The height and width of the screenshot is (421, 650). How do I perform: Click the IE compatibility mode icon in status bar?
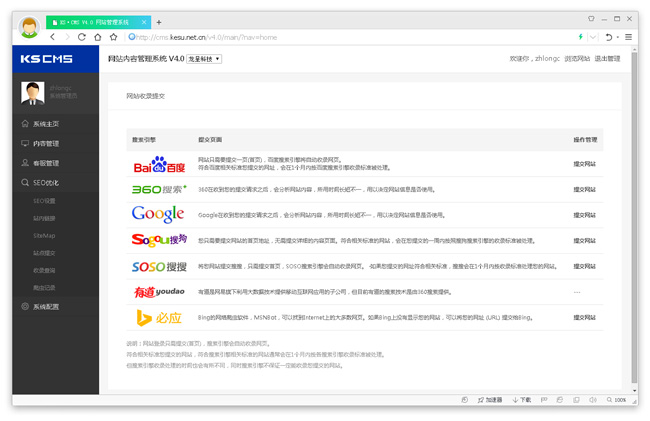560,400
